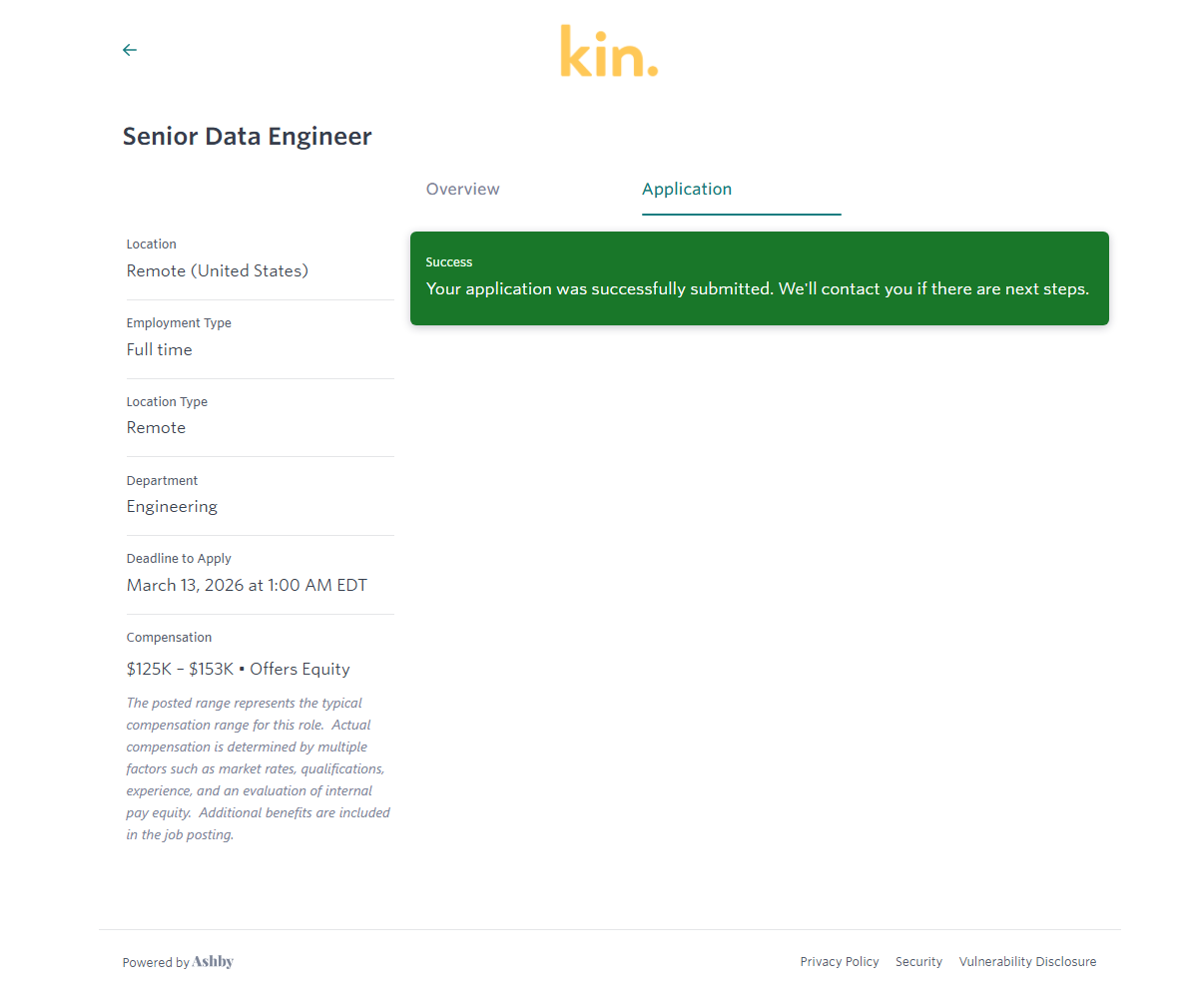Click the Deadline to Apply label
This screenshot has height=996, width=1204.
pyautogui.click(x=179, y=559)
